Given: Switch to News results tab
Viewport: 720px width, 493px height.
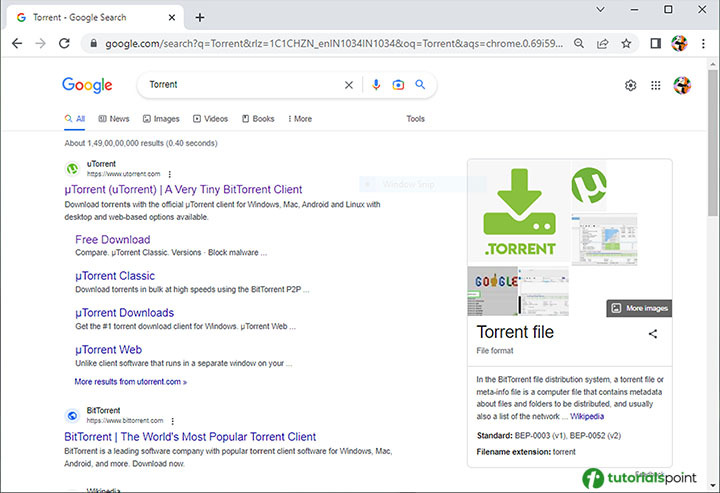Looking at the screenshot, I should point(114,119).
